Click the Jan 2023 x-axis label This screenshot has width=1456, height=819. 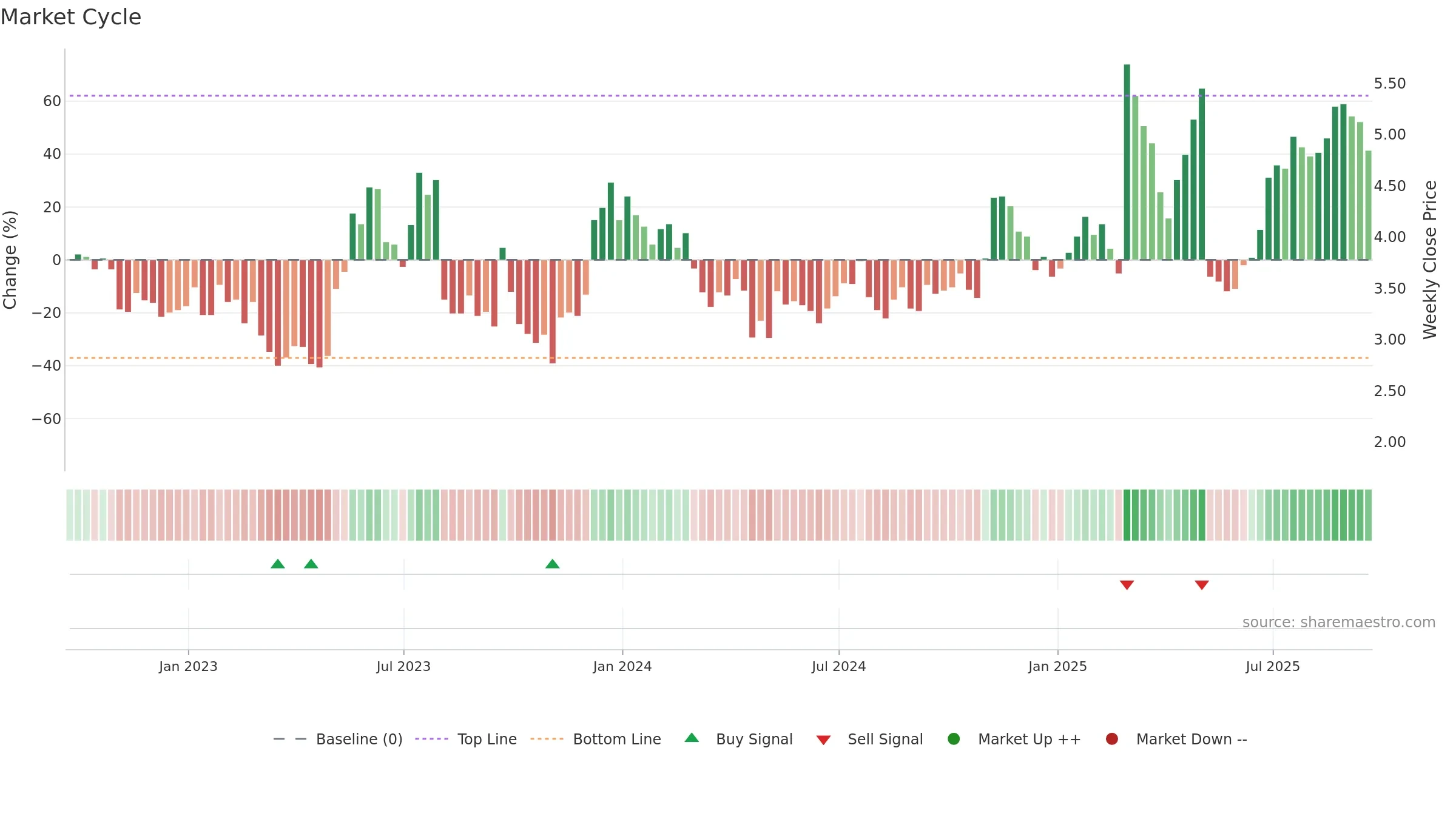pyautogui.click(x=188, y=666)
